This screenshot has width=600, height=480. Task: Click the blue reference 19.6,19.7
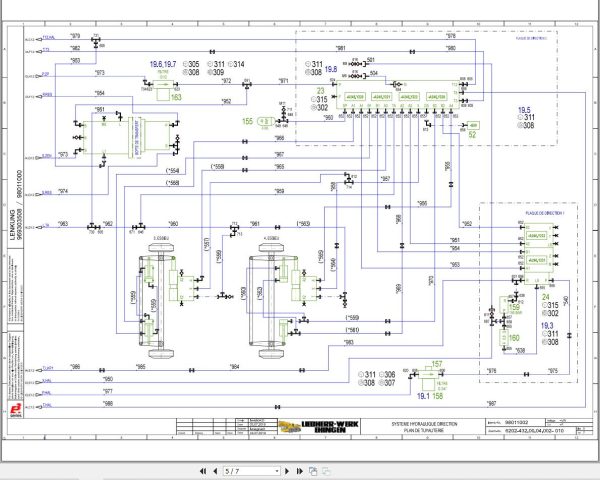tap(163, 64)
